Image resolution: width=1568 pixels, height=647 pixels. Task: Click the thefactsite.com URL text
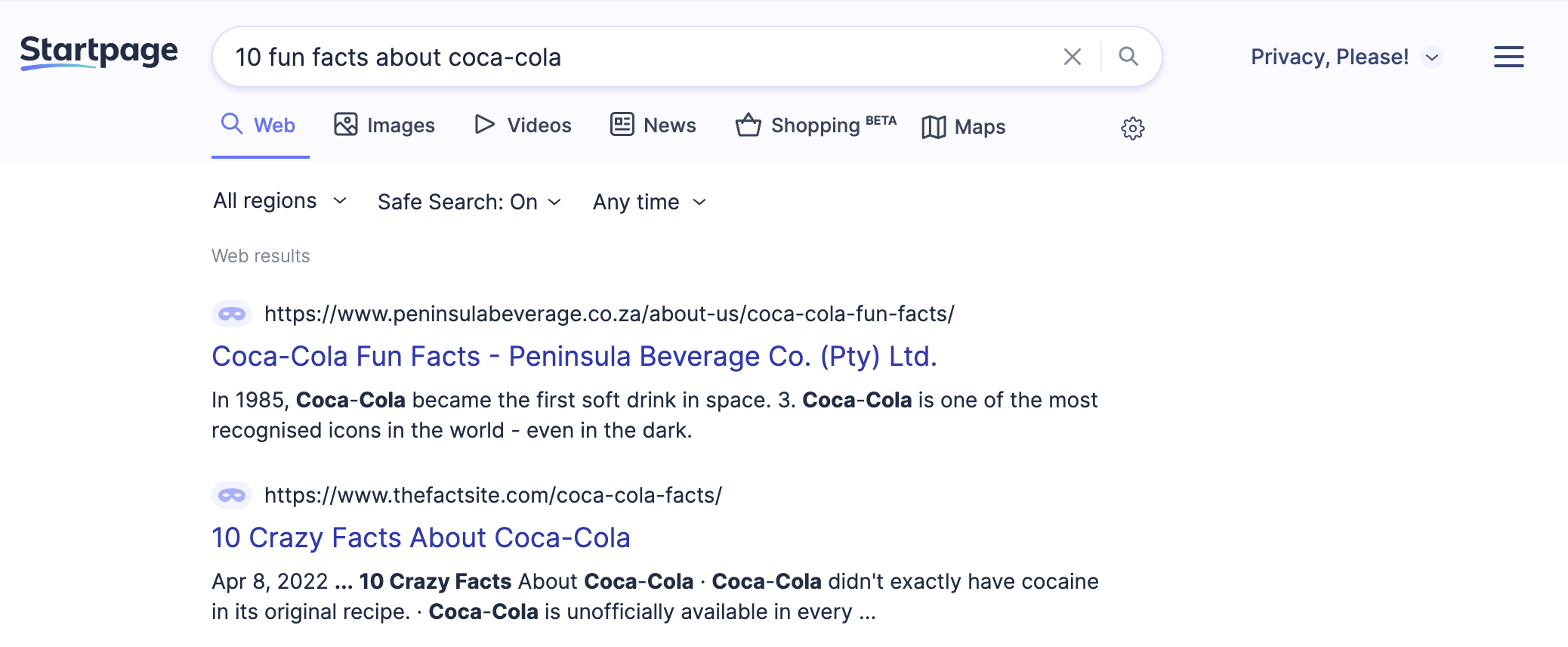pyautogui.click(x=492, y=495)
